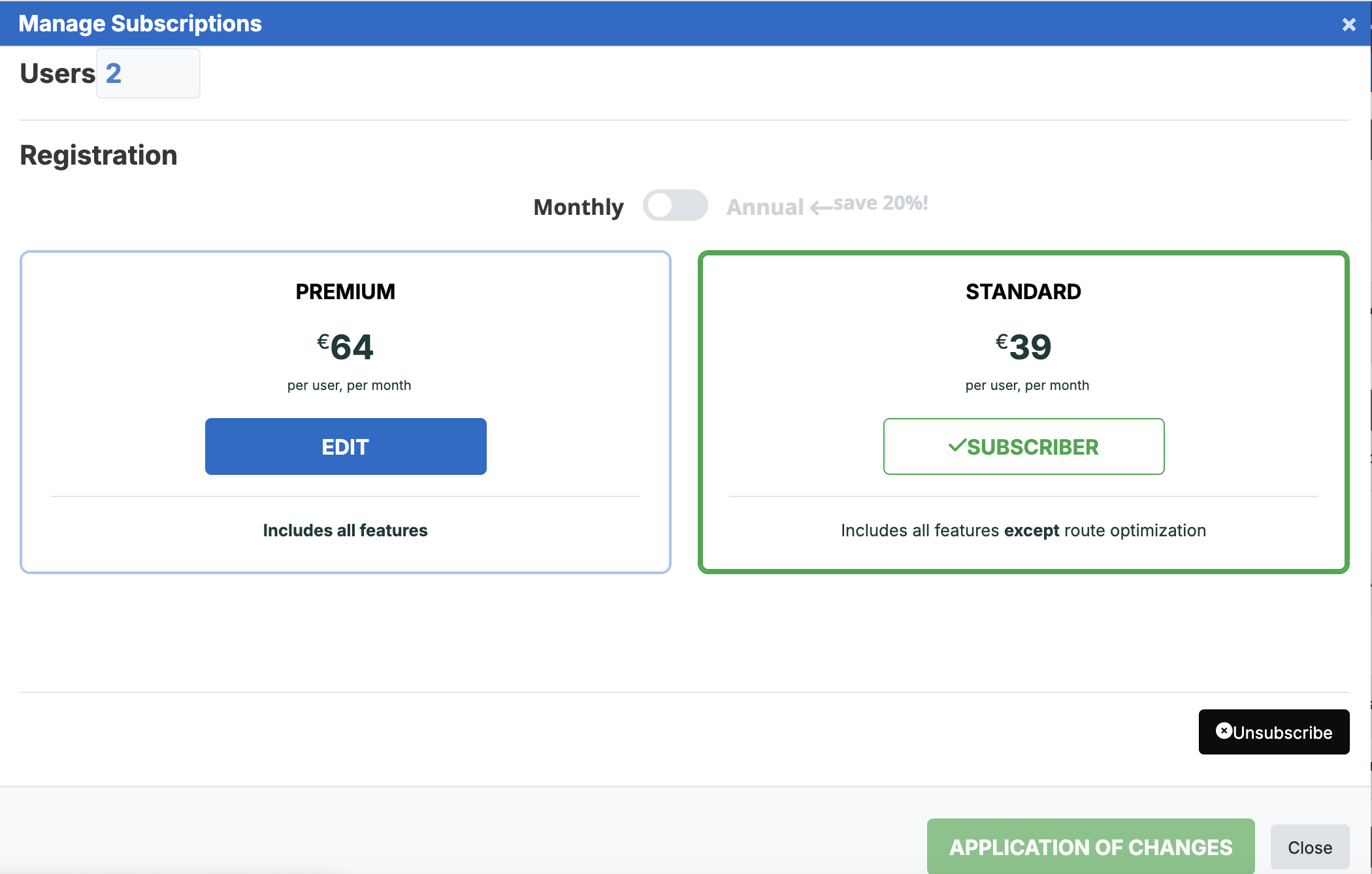Select the Annual billing label
1372x874 pixels.
pyautogui.click(x=765, y=207)
